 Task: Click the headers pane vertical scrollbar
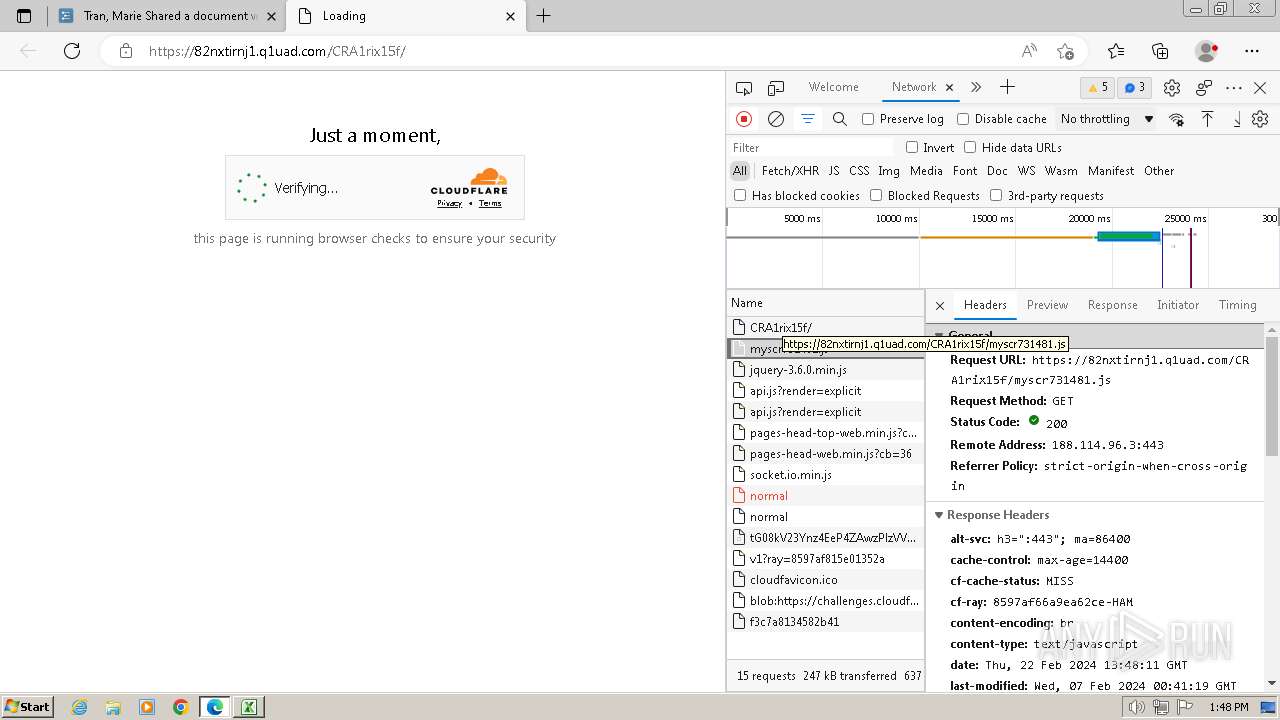pos(1272,395)
